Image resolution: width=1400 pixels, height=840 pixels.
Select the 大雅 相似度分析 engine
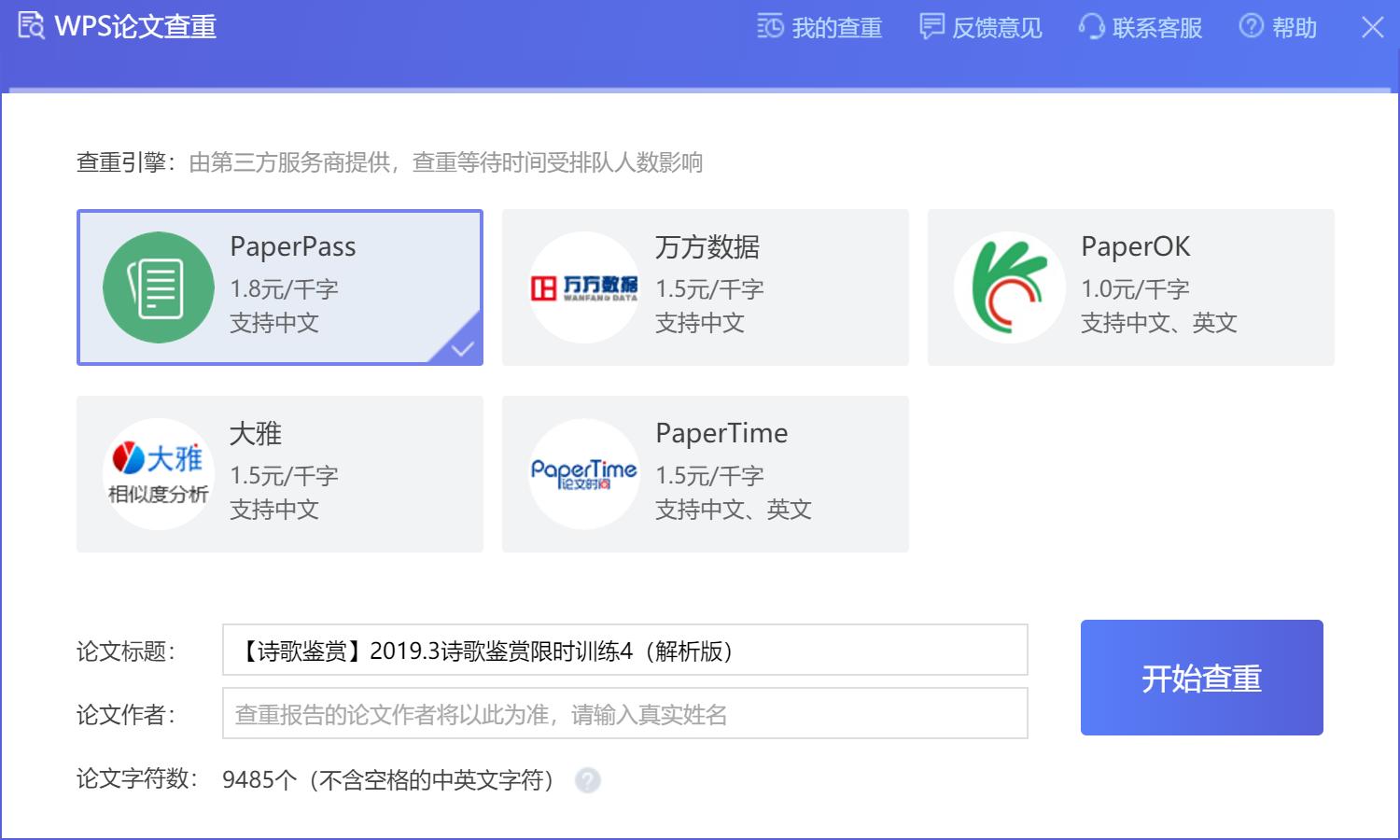click(280, 473)
